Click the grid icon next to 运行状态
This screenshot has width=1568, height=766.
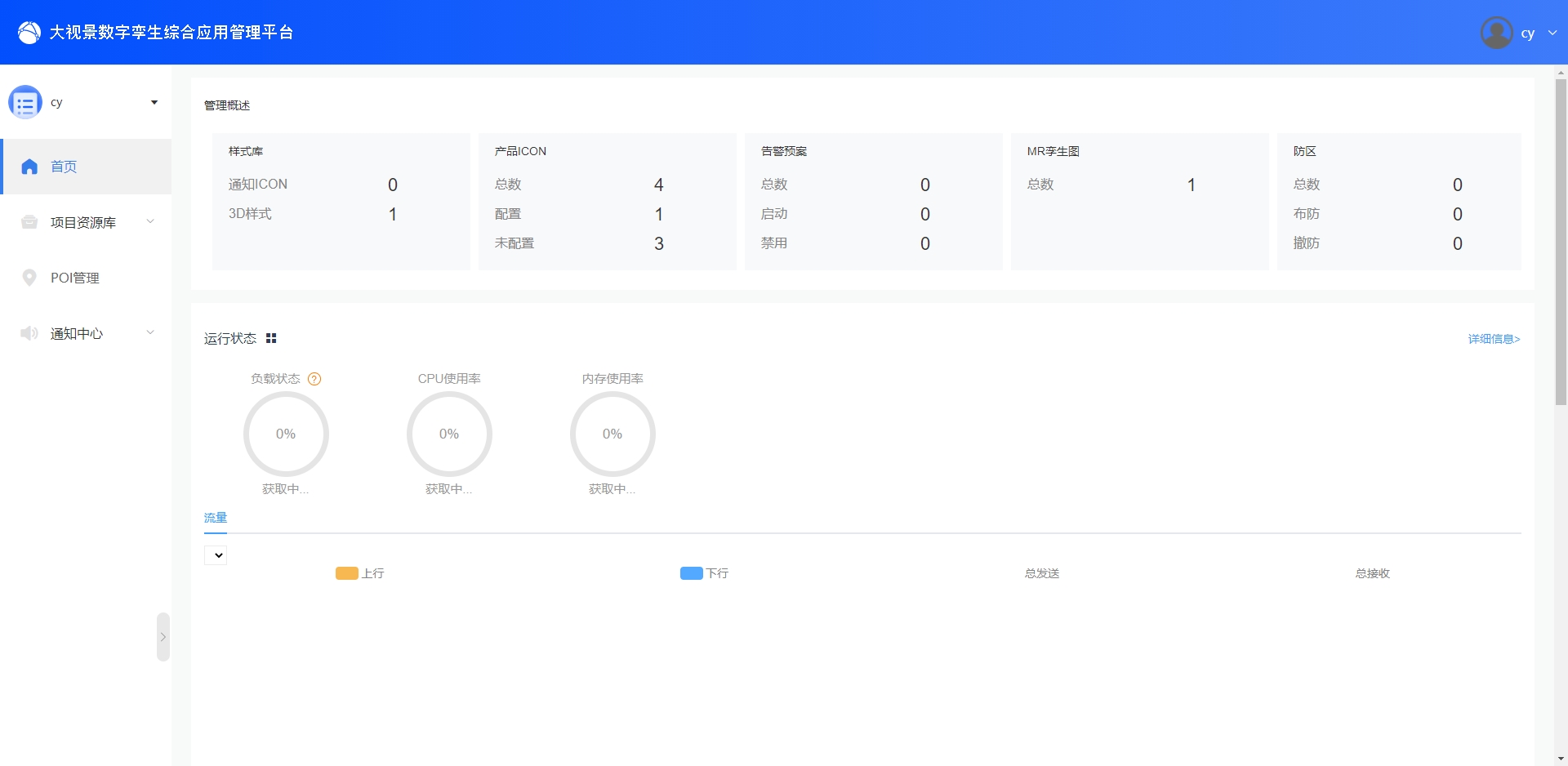pos(271,338)
